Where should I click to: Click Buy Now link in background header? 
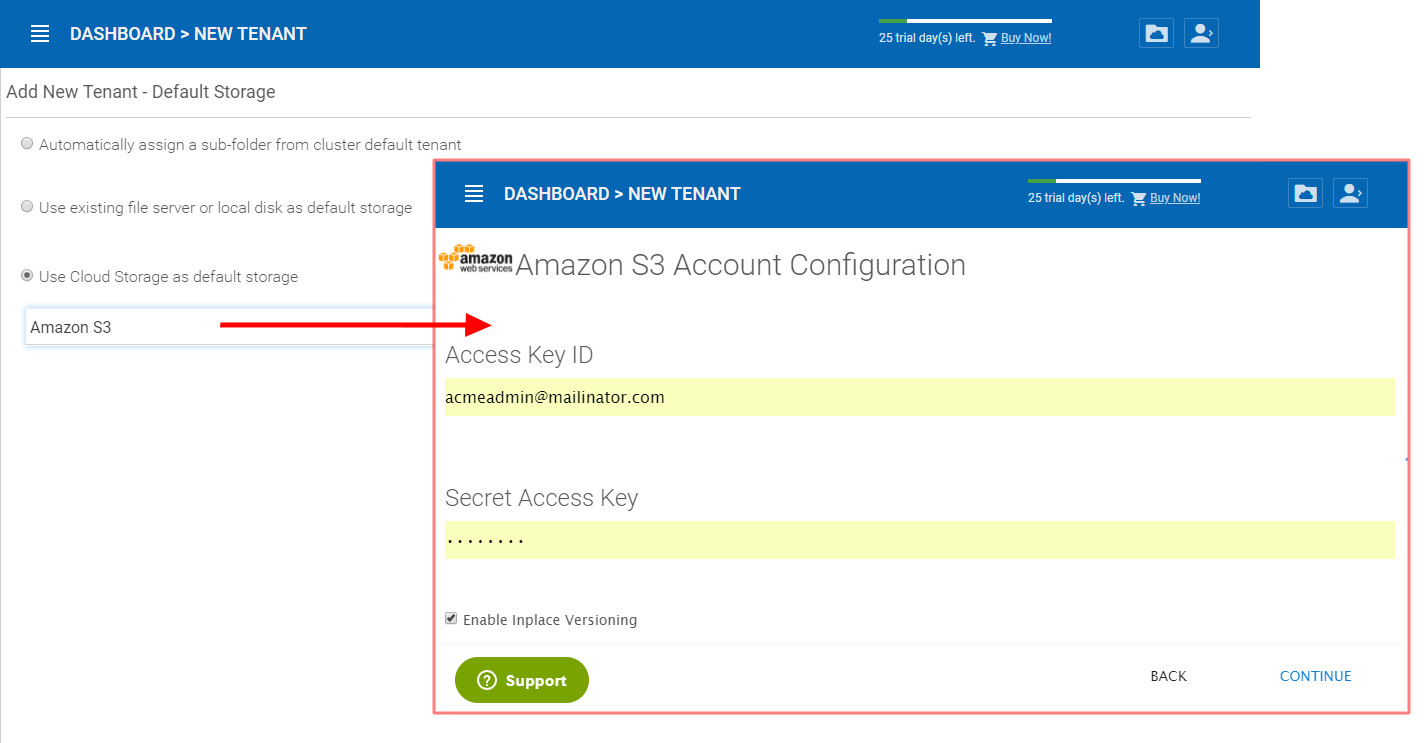[1026, 39]
